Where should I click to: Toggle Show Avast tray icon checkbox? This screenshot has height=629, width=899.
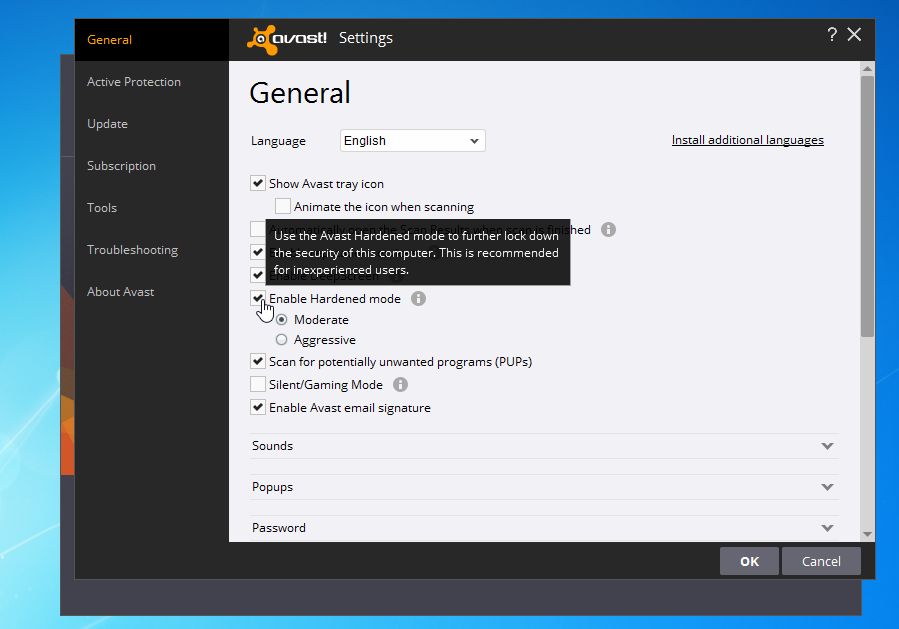(x=258, y=183)
